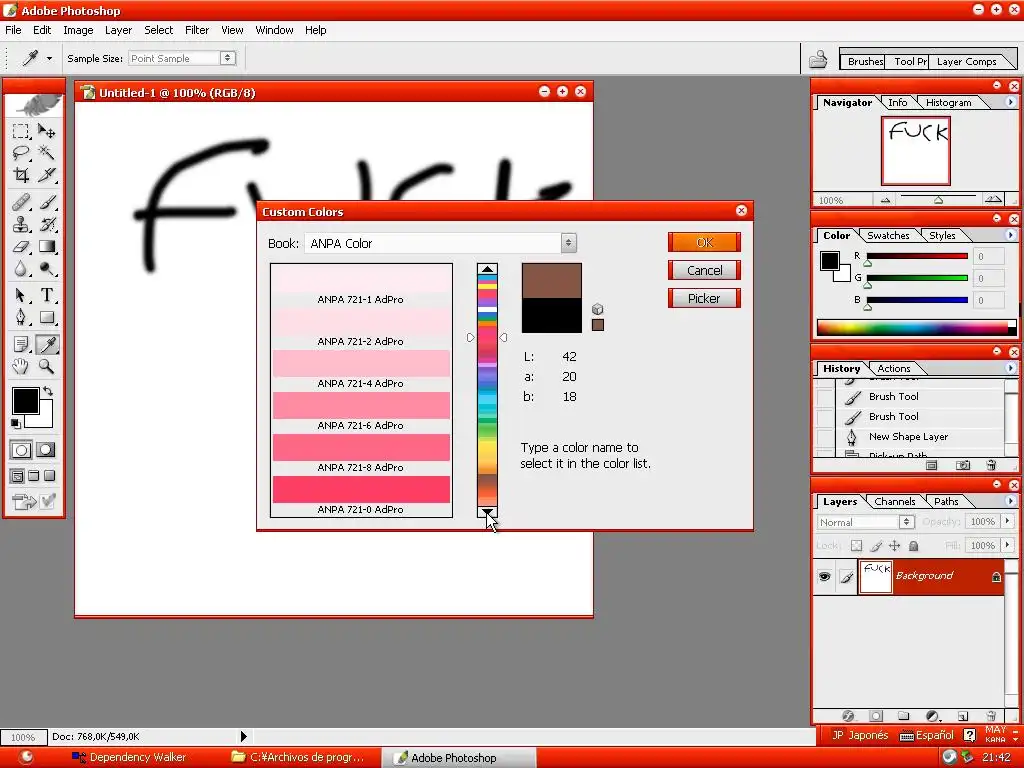
Task: Toggle lock all in Layers panel
Action: [x=914, y=545]
